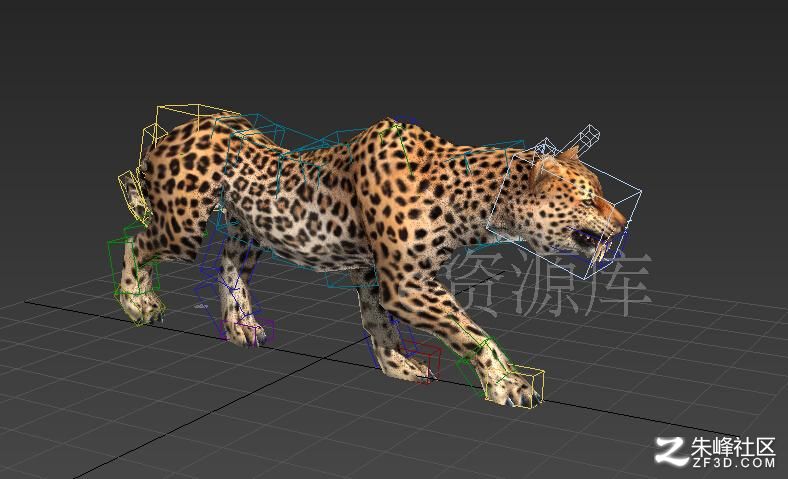The width and height of the screenshot is (788, 479).
Task: Select the white head bone box
Action: pos(564,214)
